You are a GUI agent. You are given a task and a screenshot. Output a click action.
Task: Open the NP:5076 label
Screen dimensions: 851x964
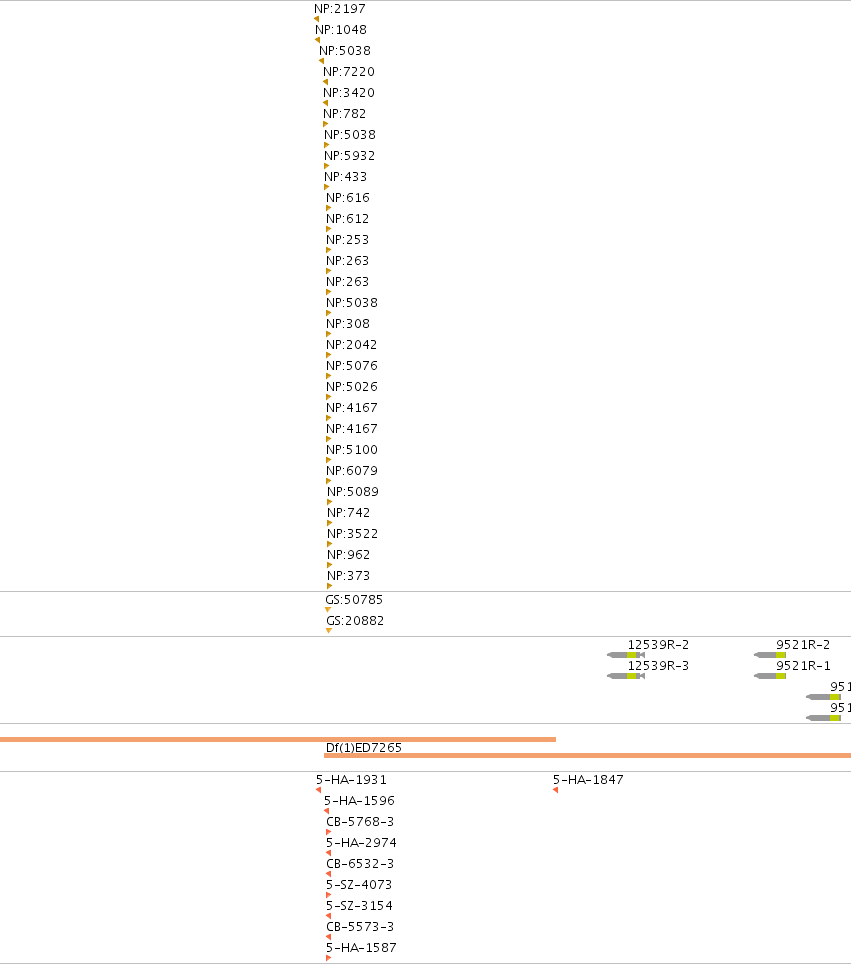(x=352, y=365)
